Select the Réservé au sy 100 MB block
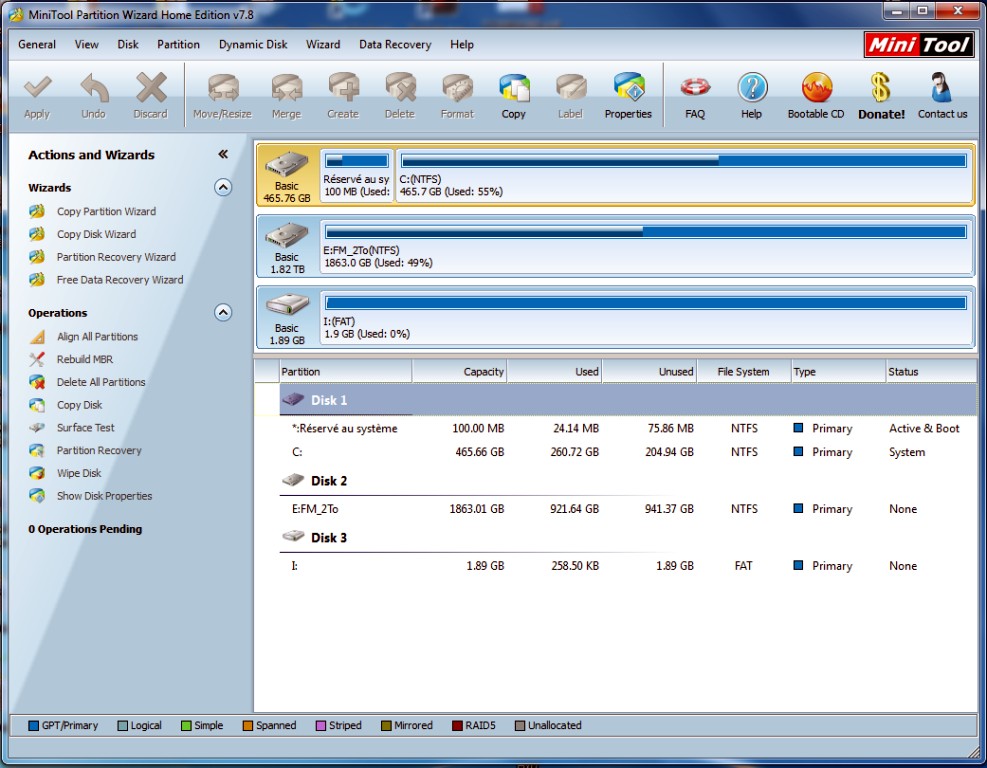This screenshot has height=768, width=987. (357, 176)
